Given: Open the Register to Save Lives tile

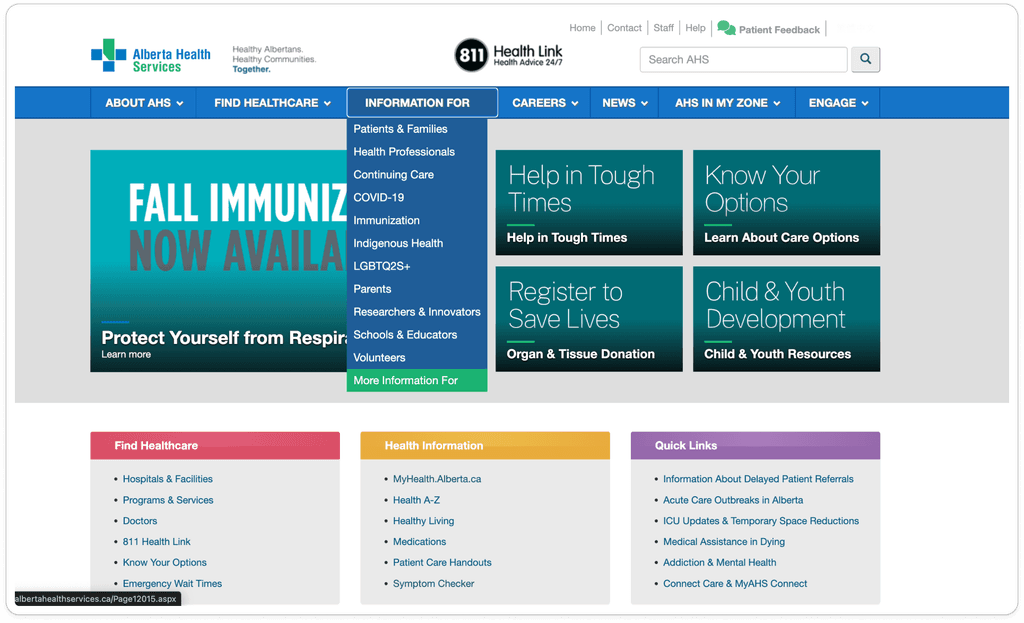Looking at the screenshot, I should pyautogui.click(x=589, y=319).
